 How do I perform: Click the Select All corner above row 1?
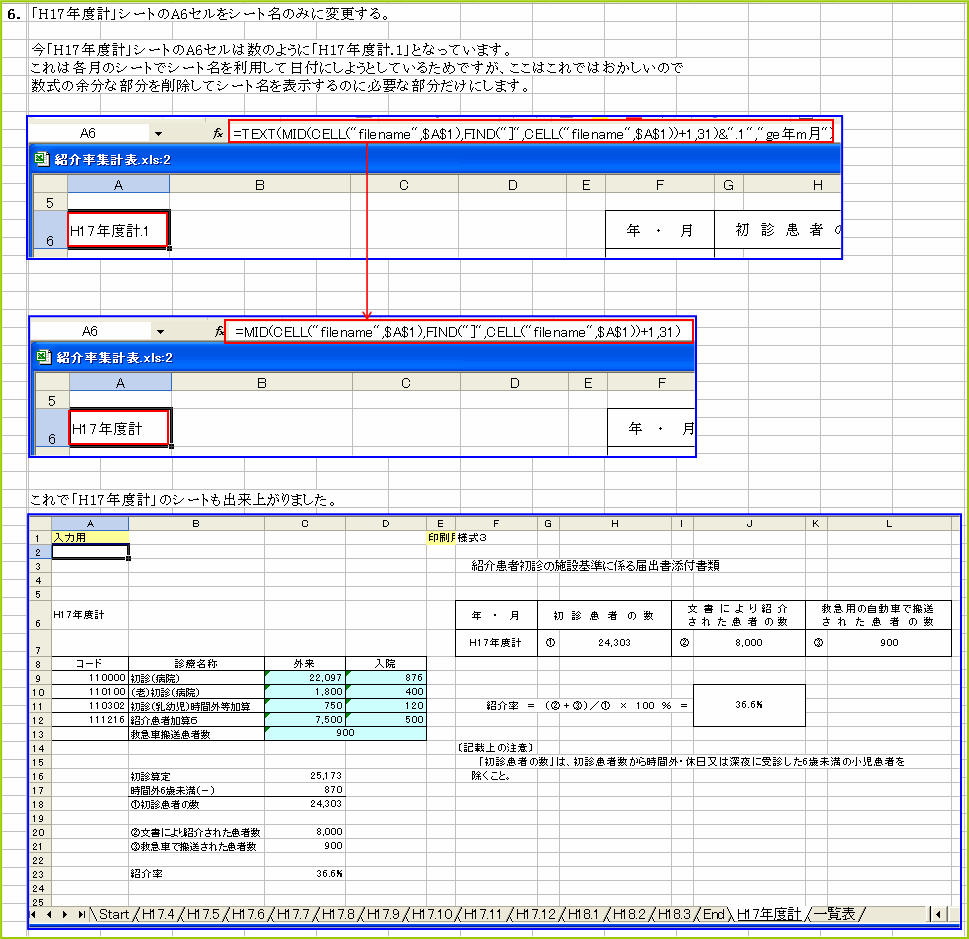(x=37, y=523)
